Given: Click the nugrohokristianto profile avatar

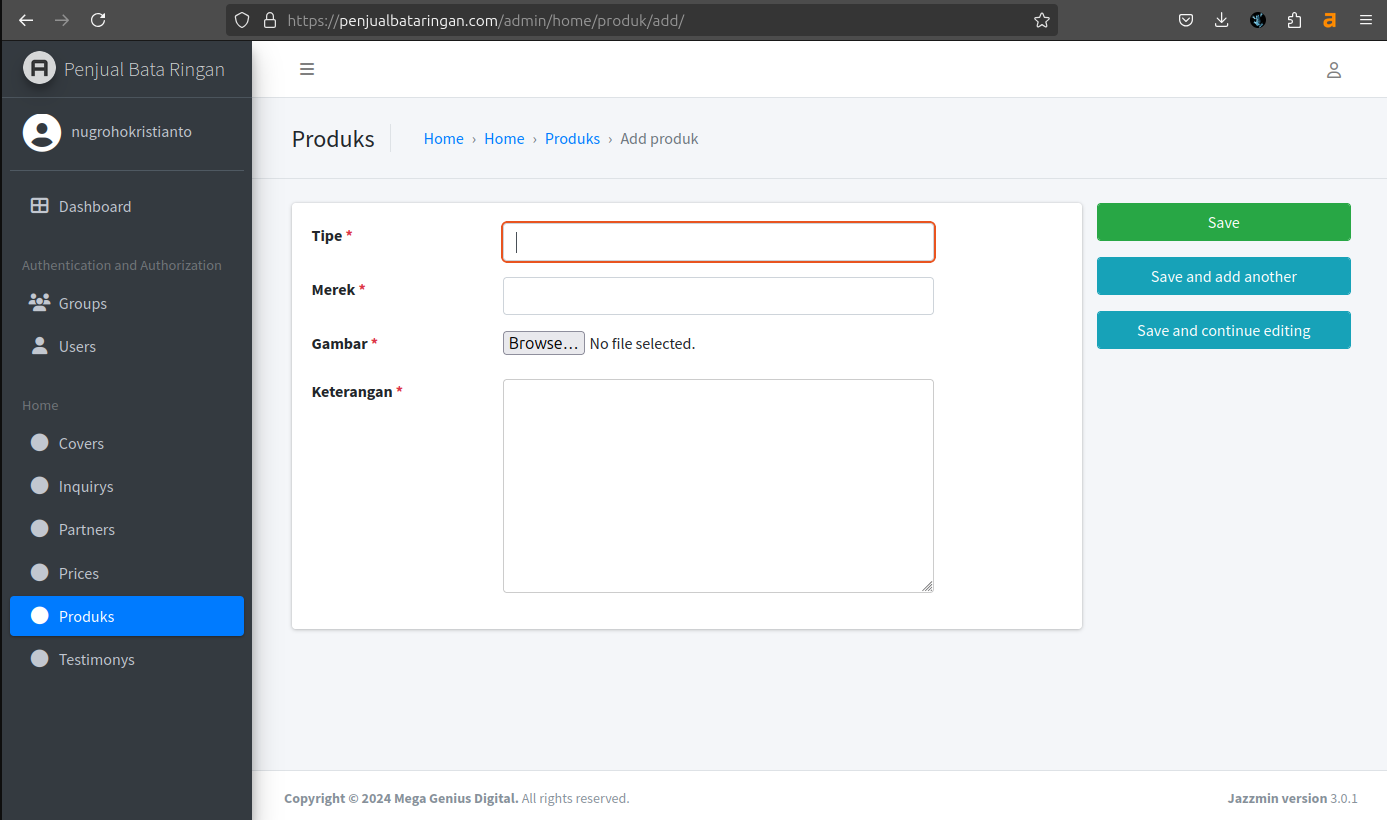Looking at the screenshot, I should coord(42,132).
